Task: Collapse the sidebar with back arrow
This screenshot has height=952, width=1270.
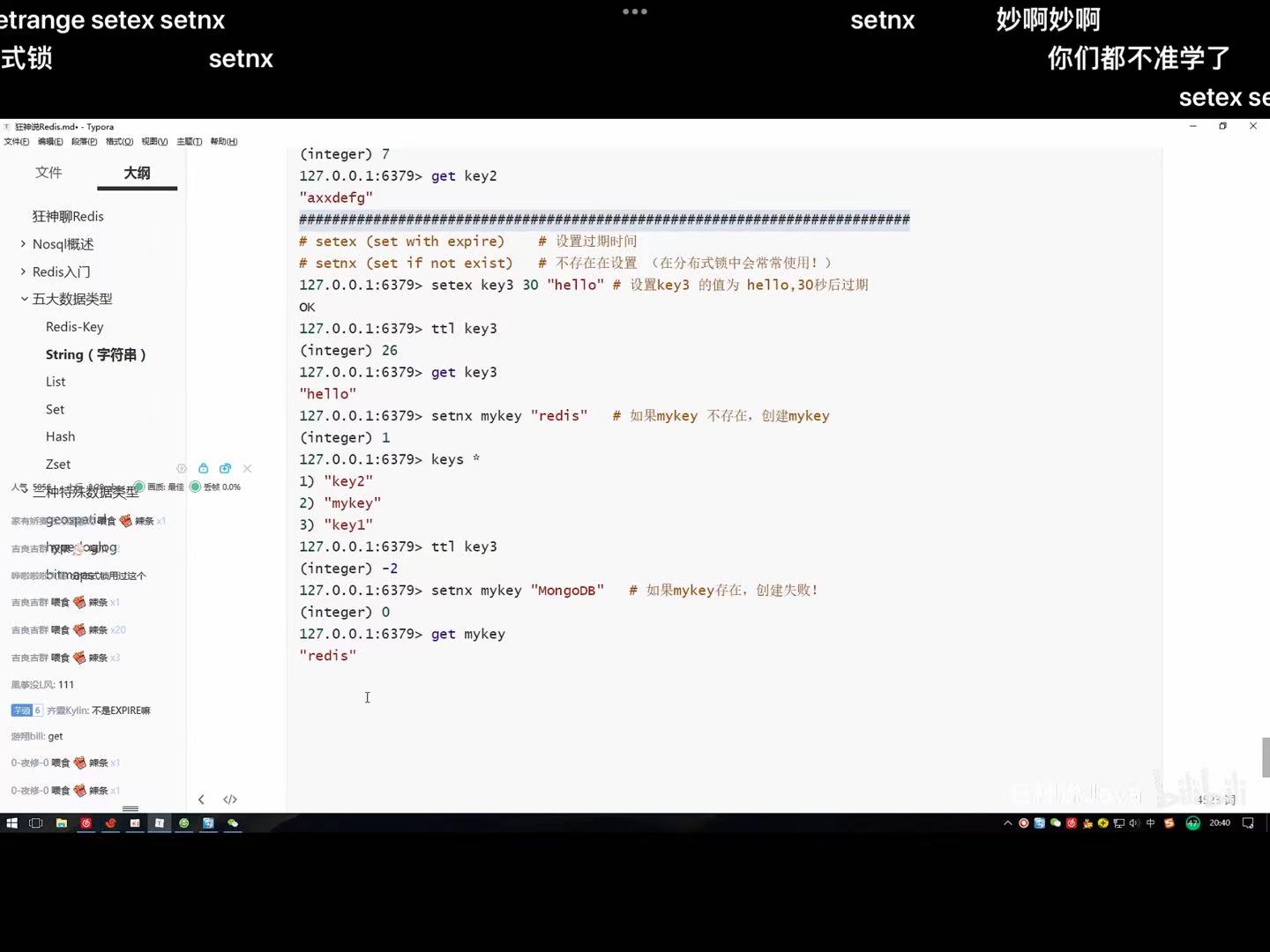Action: point(201,800)
